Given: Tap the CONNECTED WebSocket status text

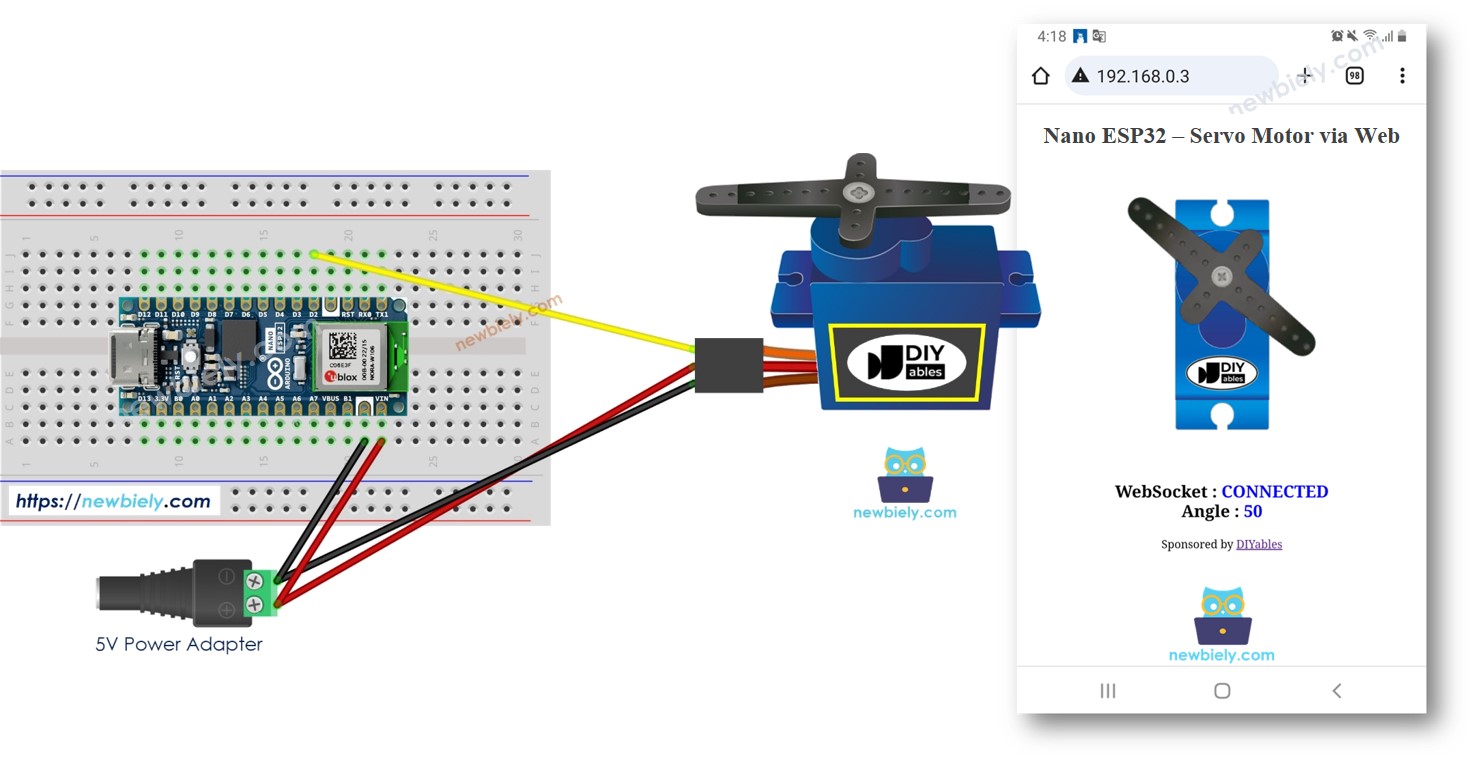Looking at the screenshot, I should pos(1275,491).
